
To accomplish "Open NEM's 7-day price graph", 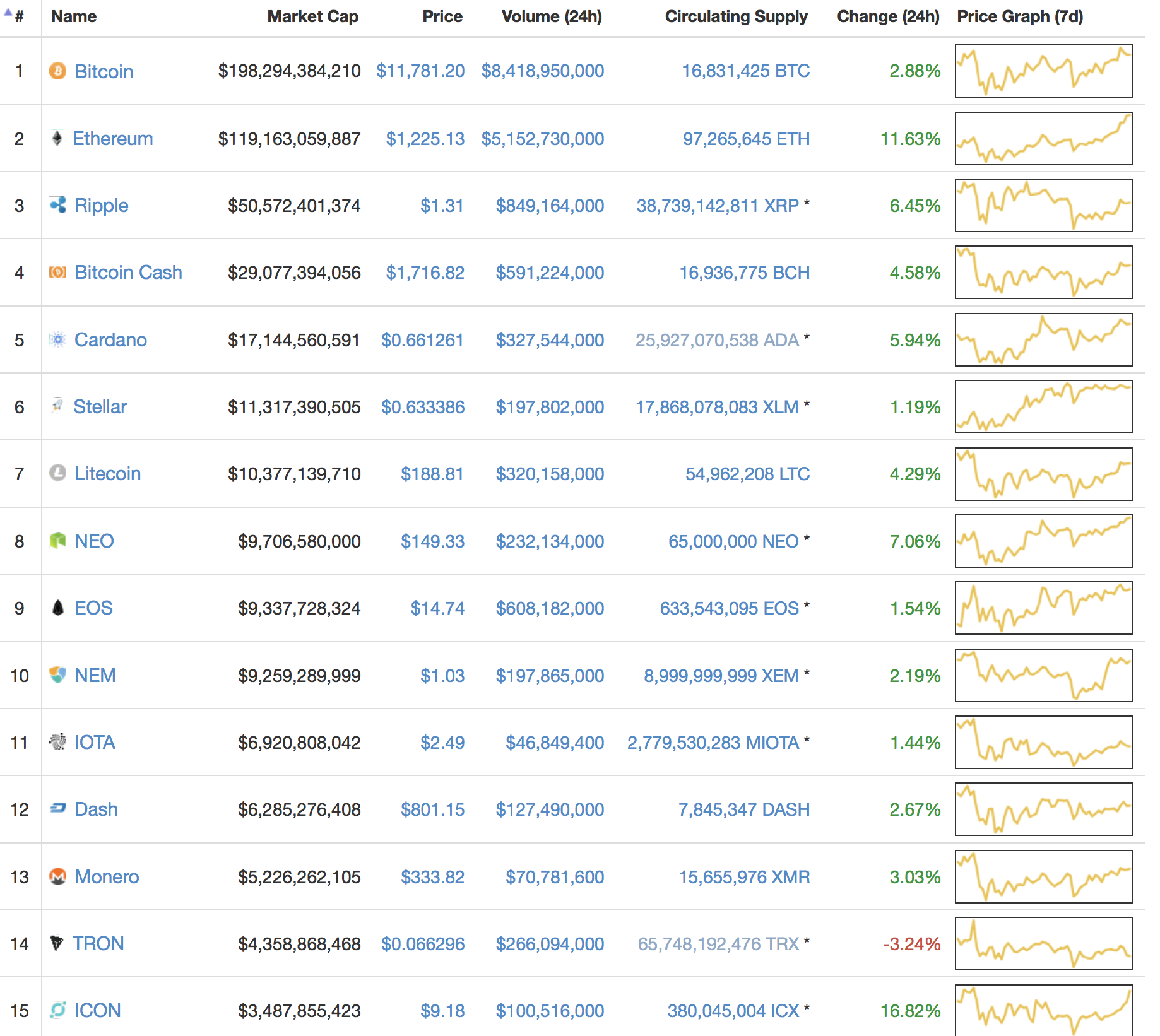I will tap(1043, 675).
